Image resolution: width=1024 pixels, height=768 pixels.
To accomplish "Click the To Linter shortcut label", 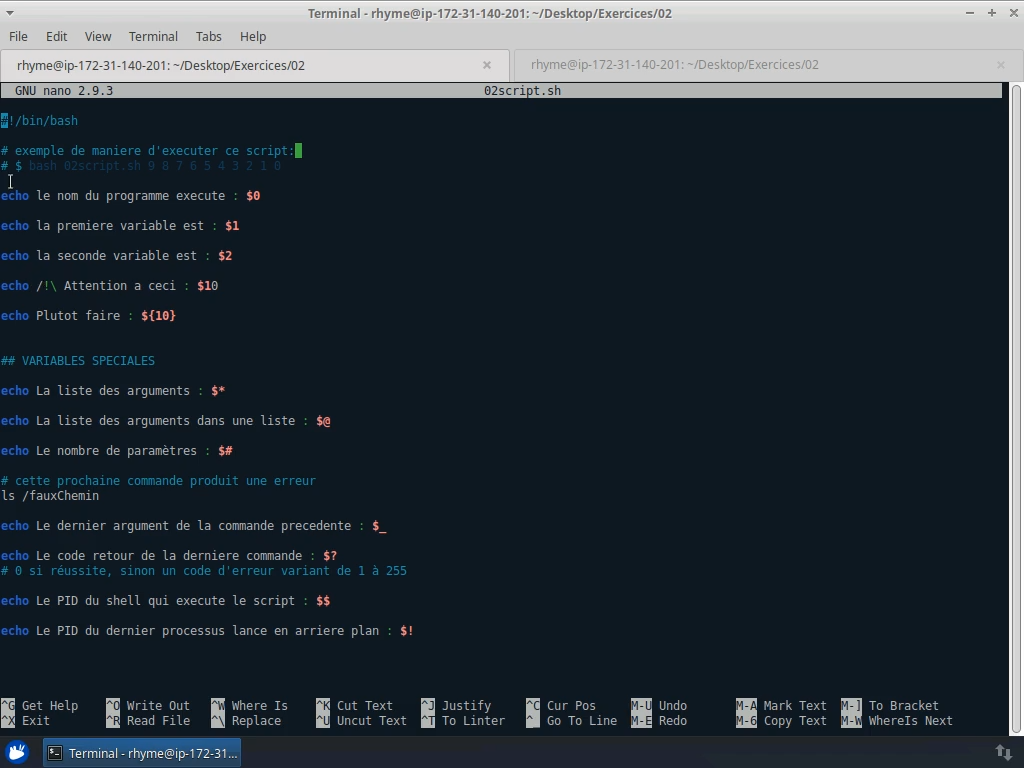I will [x=473, y=720].
